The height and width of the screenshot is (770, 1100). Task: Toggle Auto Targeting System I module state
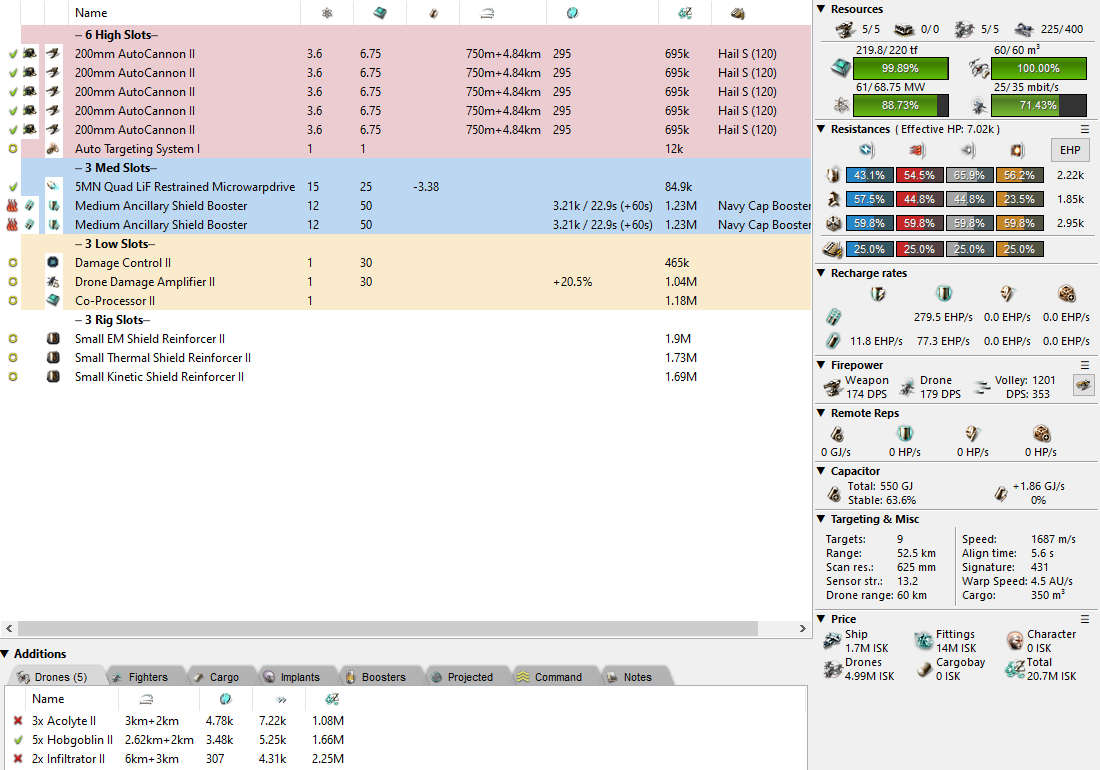click(x=13, y=149)
